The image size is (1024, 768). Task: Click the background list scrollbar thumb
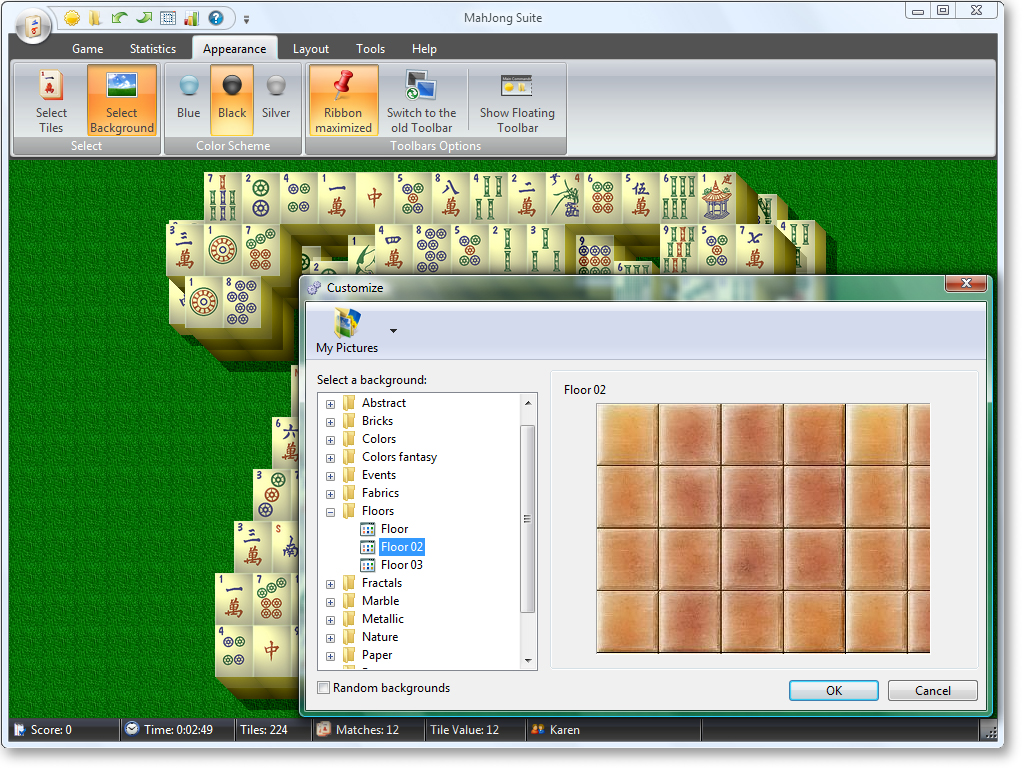pyautogui.click(x=528, y=519)
